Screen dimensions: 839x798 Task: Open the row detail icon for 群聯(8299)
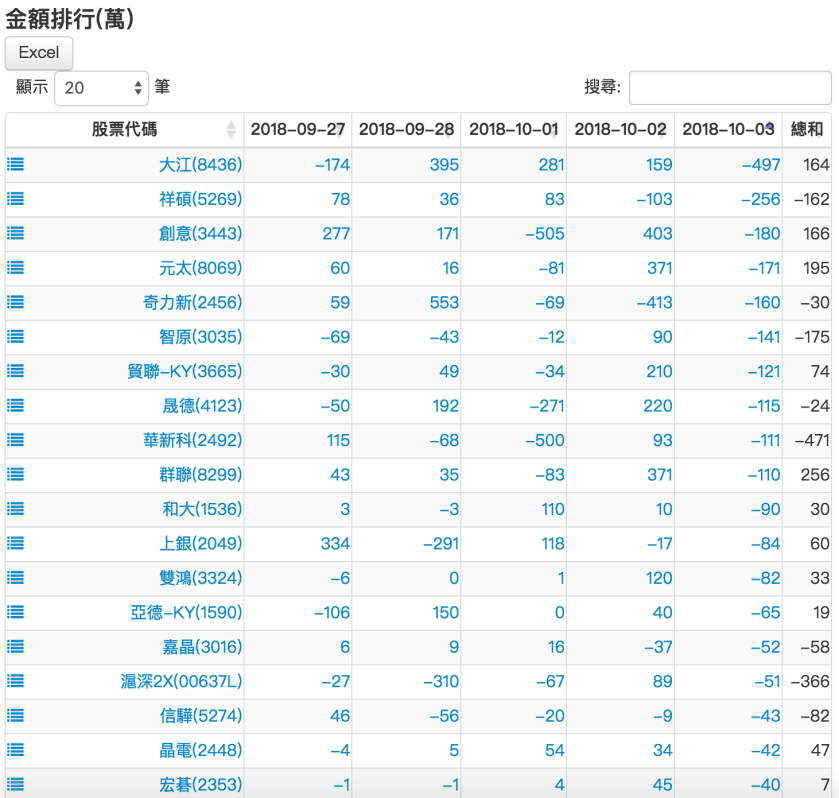click(x=14, y=474)
